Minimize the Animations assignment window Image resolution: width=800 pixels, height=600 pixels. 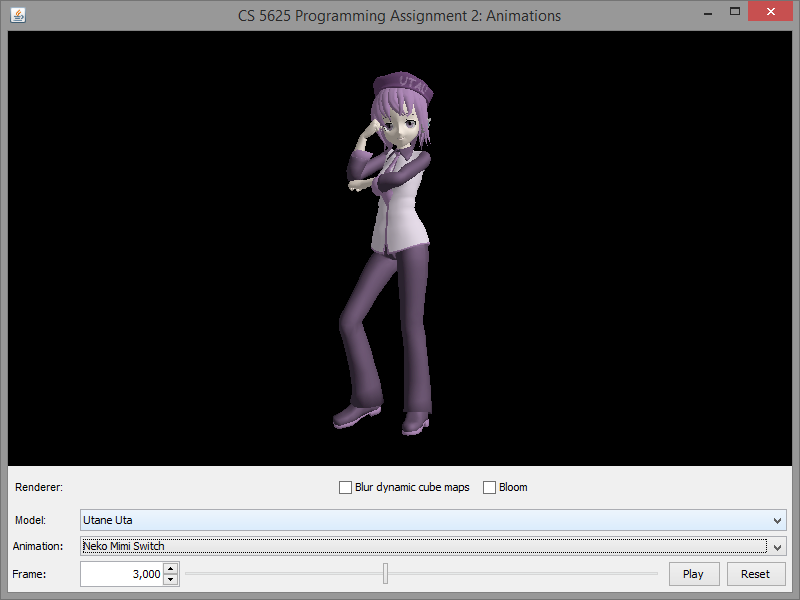pos(707,12)
